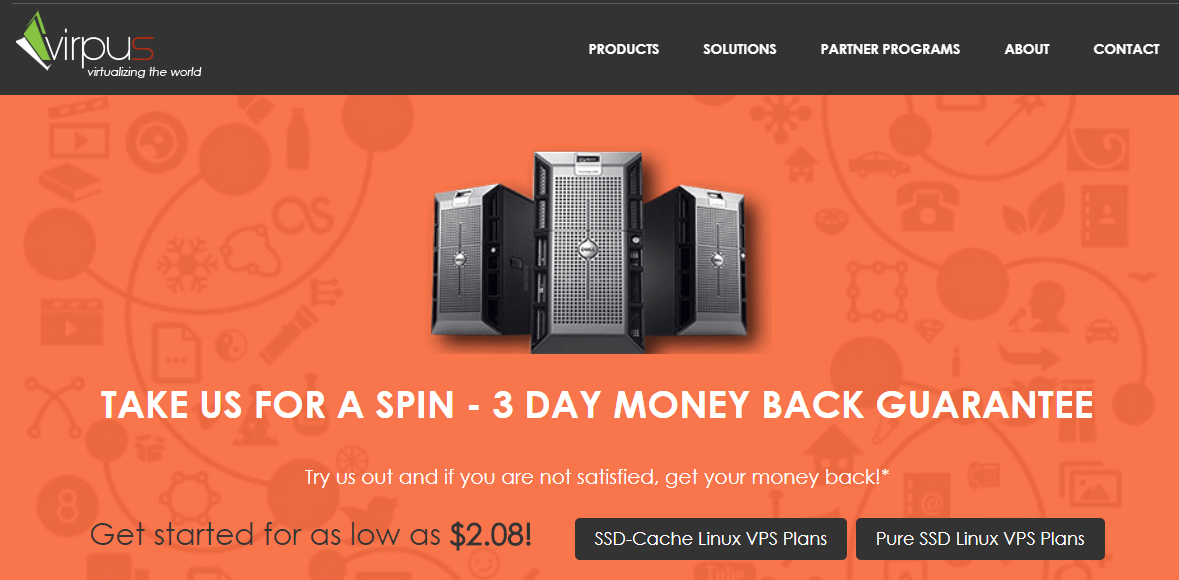Click SSD-Cache Linux VPS Plans button
This screenshot has width=1179, height=580.
pos(711,539)
